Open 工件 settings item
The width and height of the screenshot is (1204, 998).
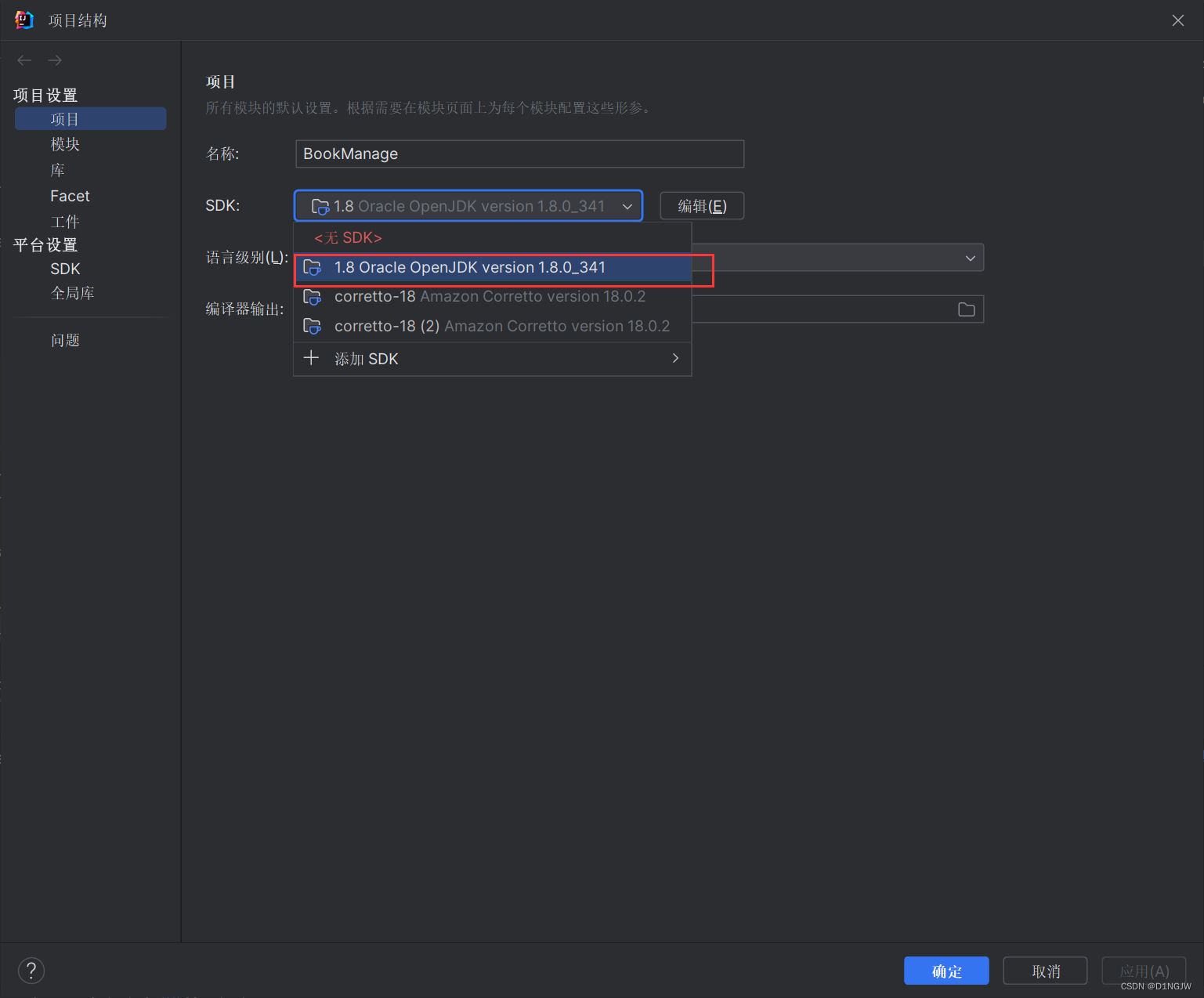click(x=65, y=222)
